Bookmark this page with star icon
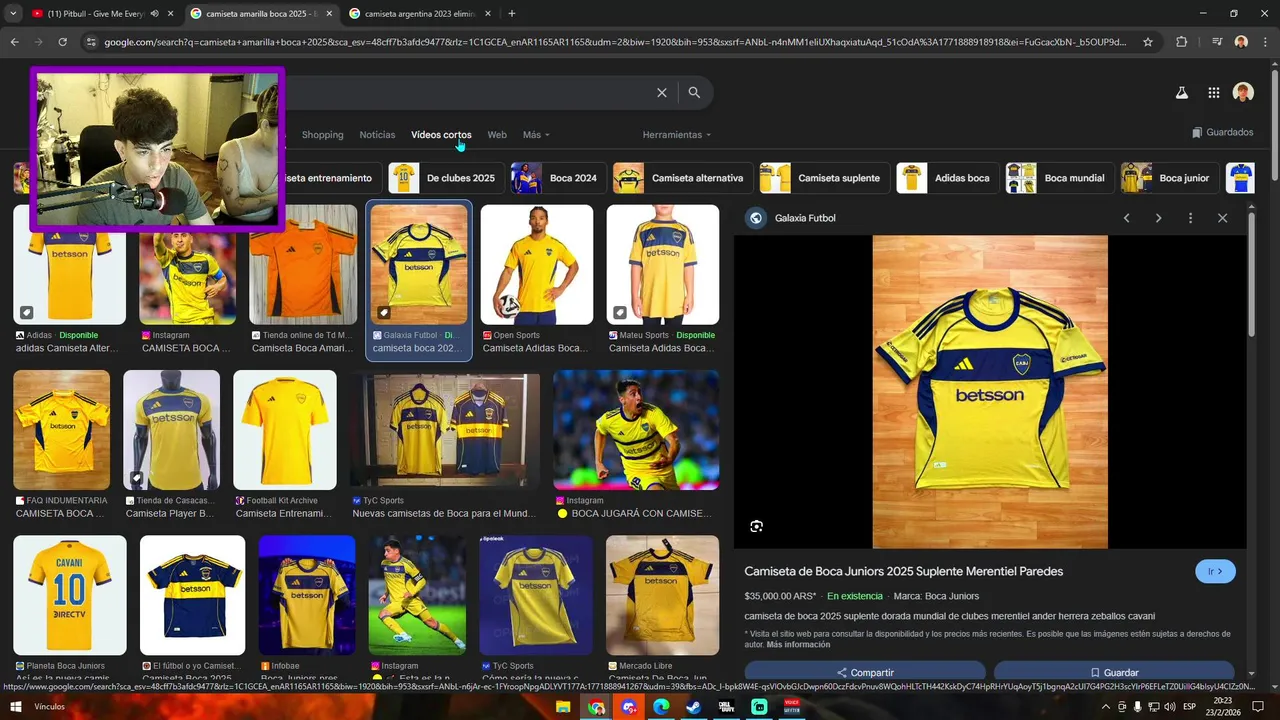The width and height of the screenshot is (1280, 720). [1148, 42]
